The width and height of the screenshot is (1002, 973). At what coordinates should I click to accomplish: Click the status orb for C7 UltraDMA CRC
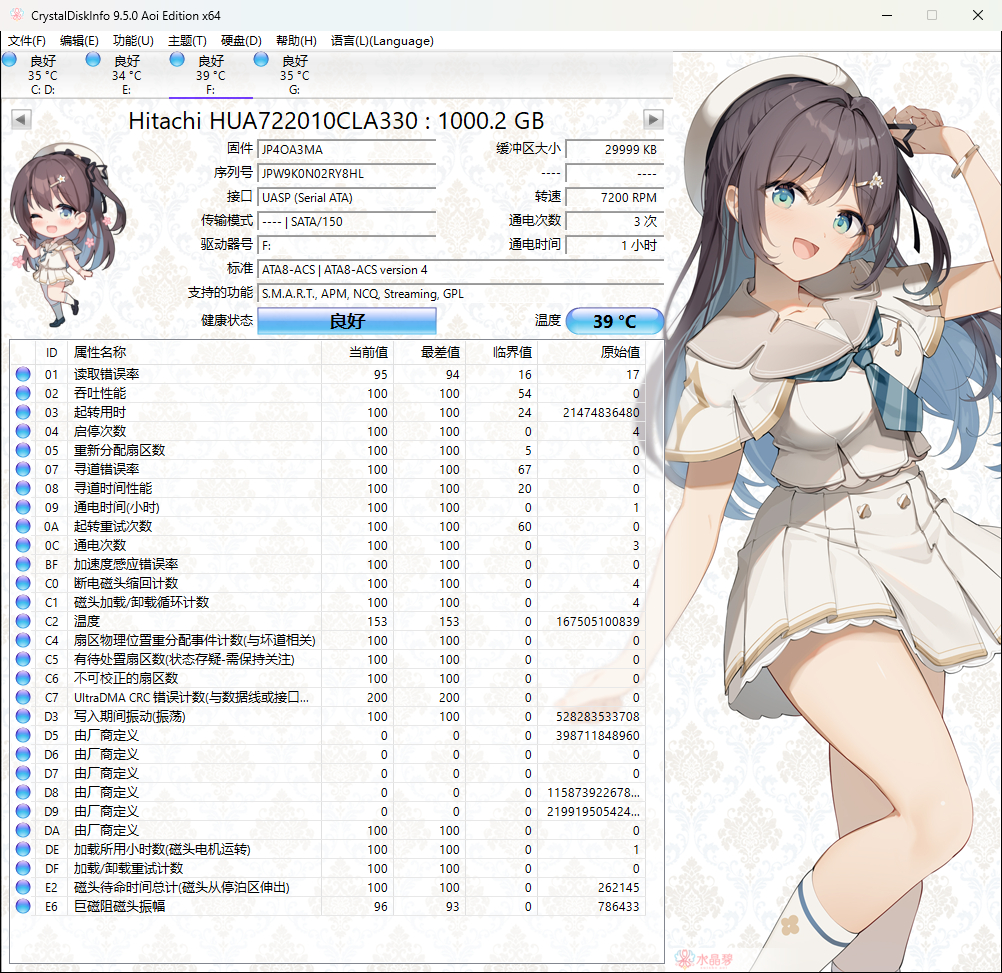pos(23,697)
